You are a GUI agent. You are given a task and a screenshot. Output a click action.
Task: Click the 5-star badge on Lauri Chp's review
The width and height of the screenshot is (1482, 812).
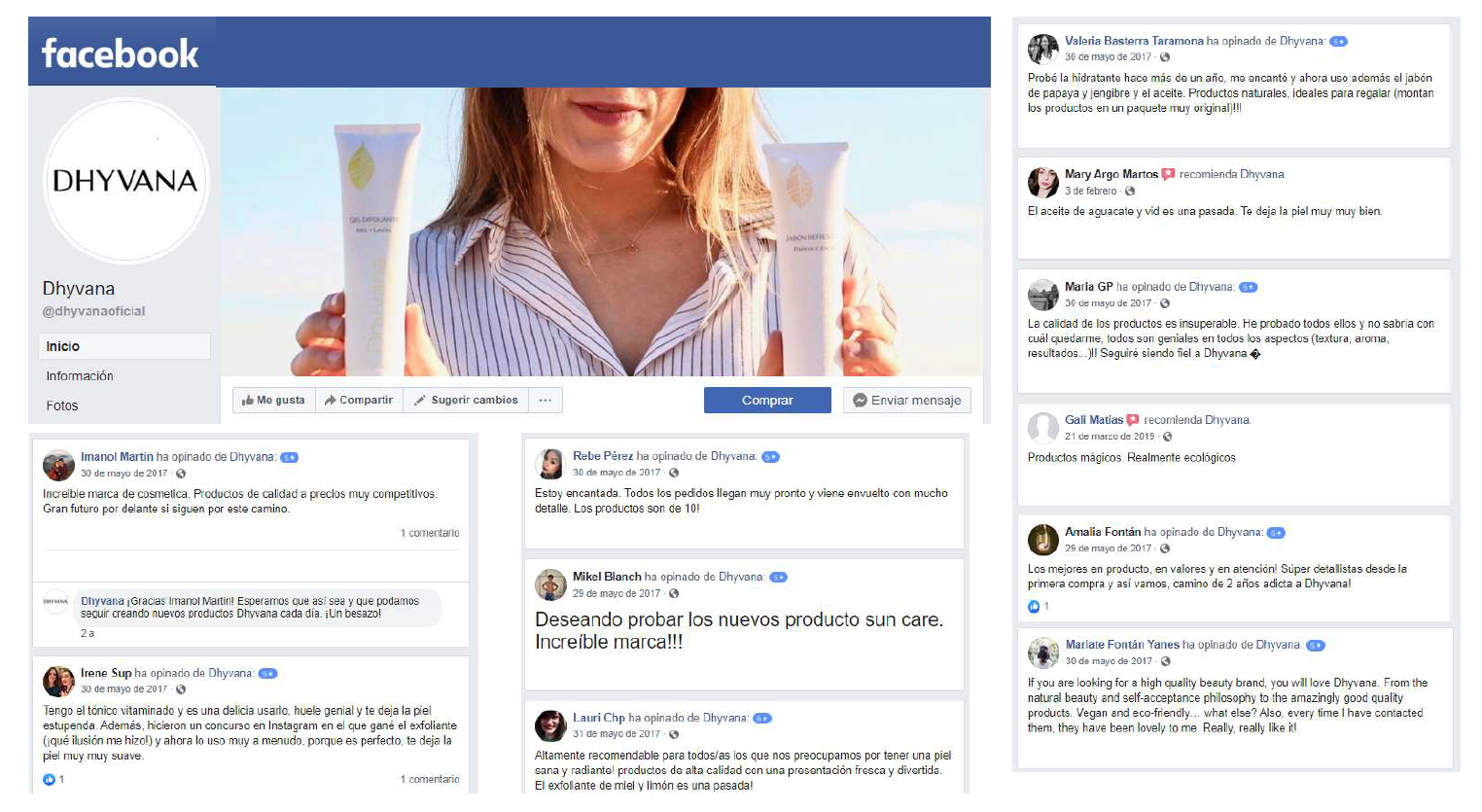pyautogui.click(x=762, y=719)
